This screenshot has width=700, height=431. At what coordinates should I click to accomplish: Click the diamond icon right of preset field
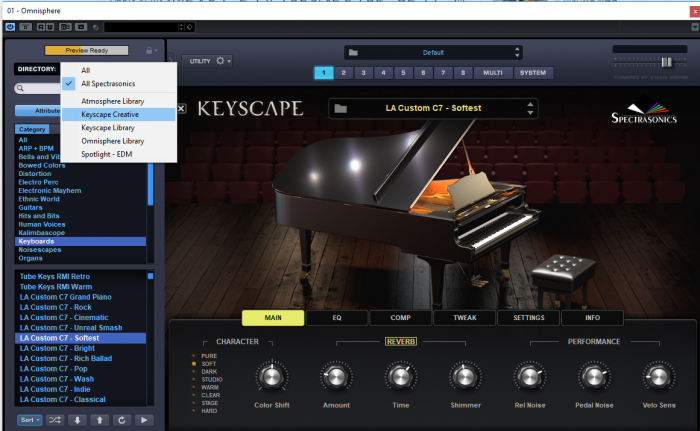190,27
